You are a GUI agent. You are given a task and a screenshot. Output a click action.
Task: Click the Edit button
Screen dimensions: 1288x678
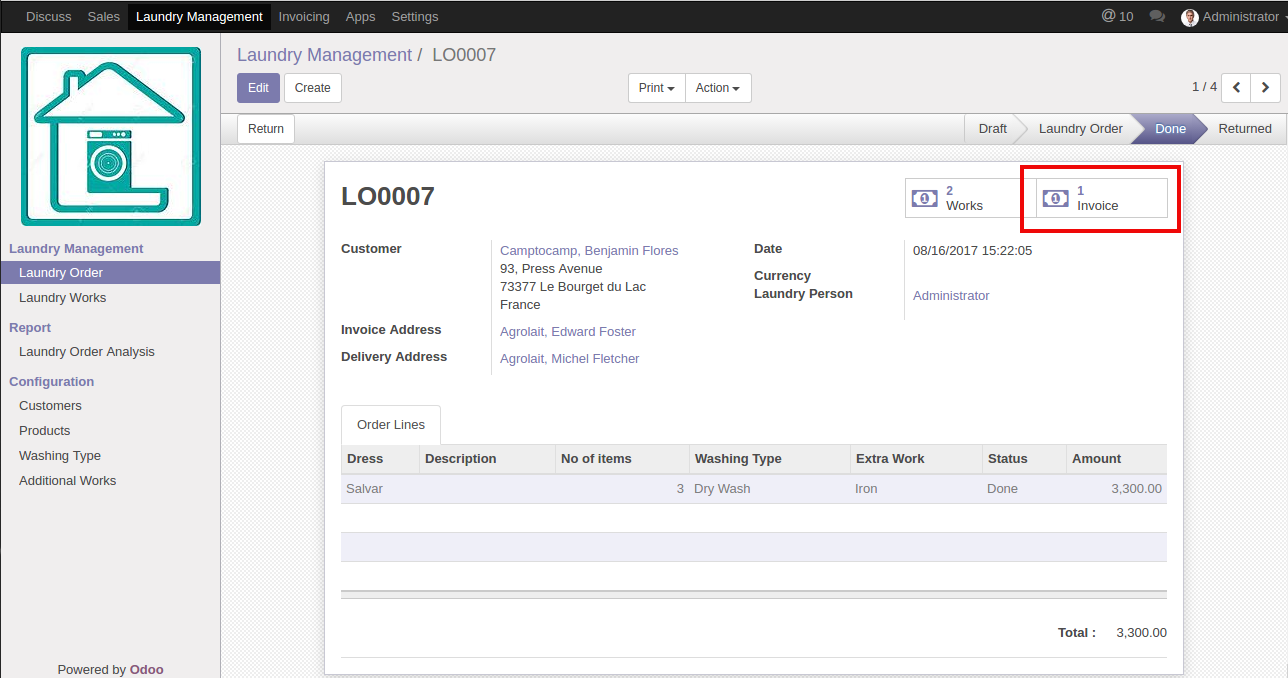[x=258, y=88]
